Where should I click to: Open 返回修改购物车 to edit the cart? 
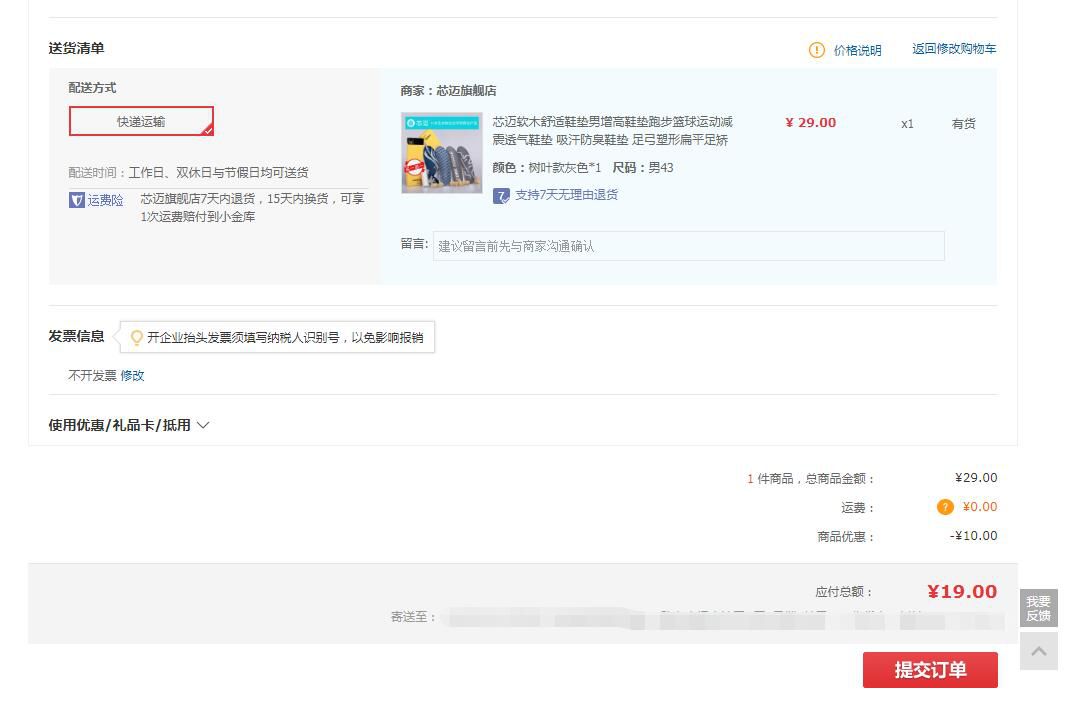(952, 49)
